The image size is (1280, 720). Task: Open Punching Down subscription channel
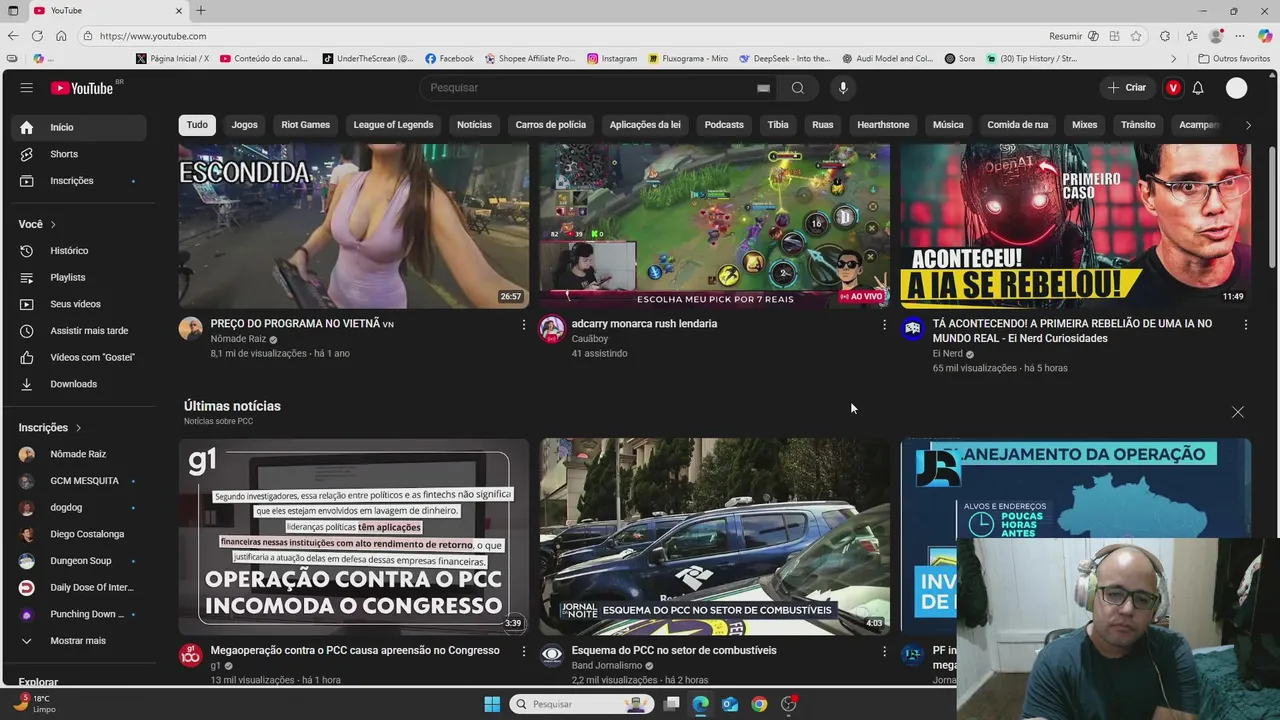[79, 614]
